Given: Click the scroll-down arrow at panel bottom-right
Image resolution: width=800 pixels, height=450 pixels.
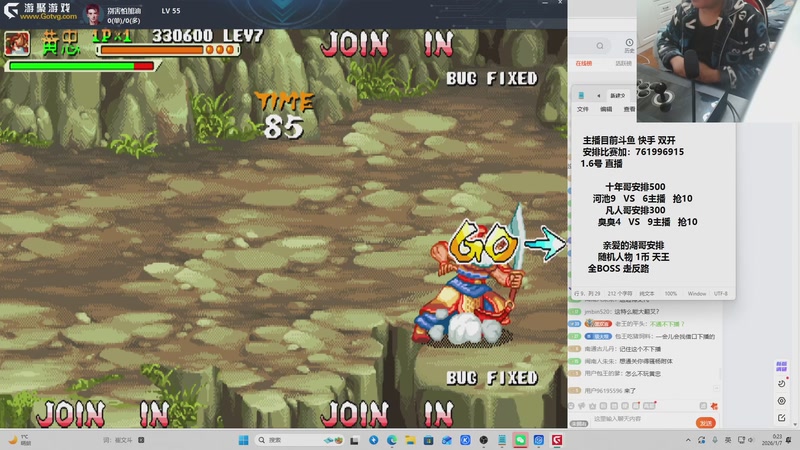Looking at the screenshot, I should [x=795, y=424].
